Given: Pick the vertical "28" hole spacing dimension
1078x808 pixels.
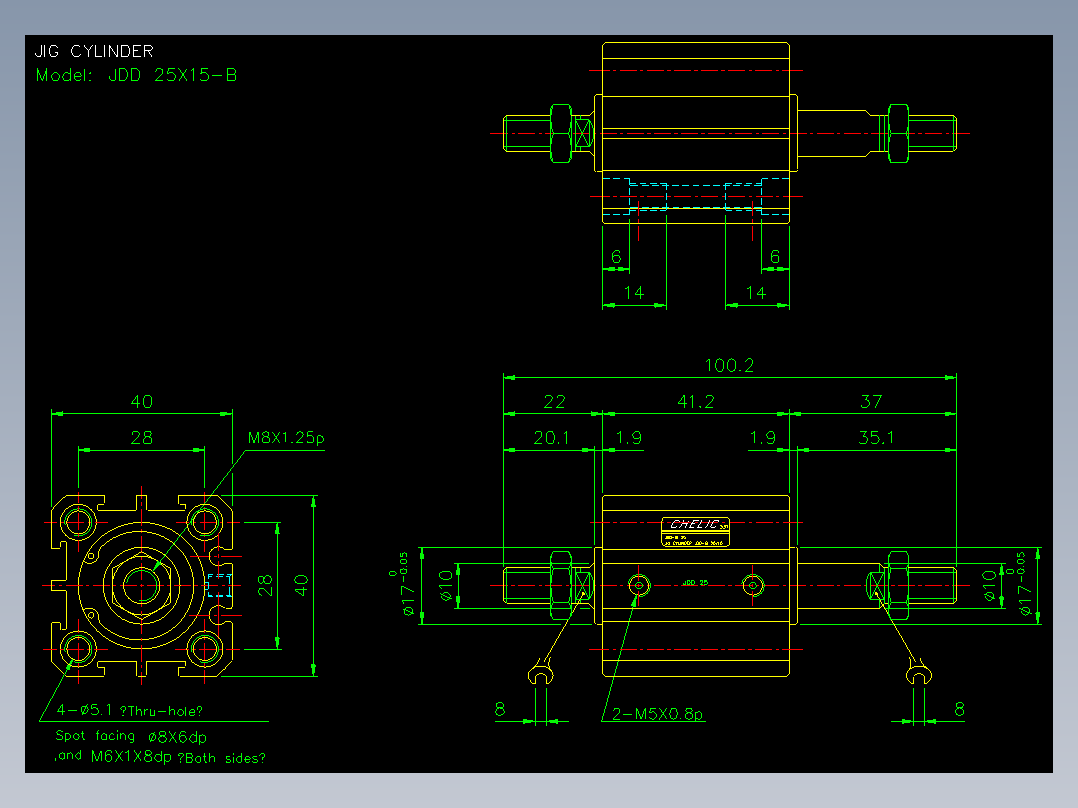Looking at the screenshot, I should pyautogui.click(x=265, y=585).
